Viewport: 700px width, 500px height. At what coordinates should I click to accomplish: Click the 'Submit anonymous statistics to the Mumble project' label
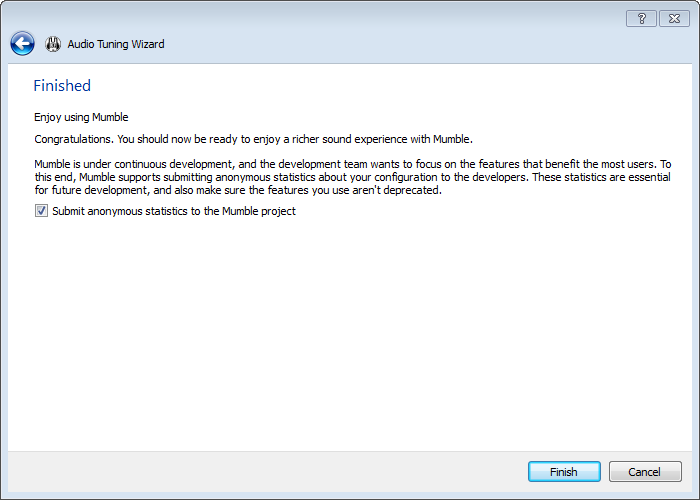(174, 211)
